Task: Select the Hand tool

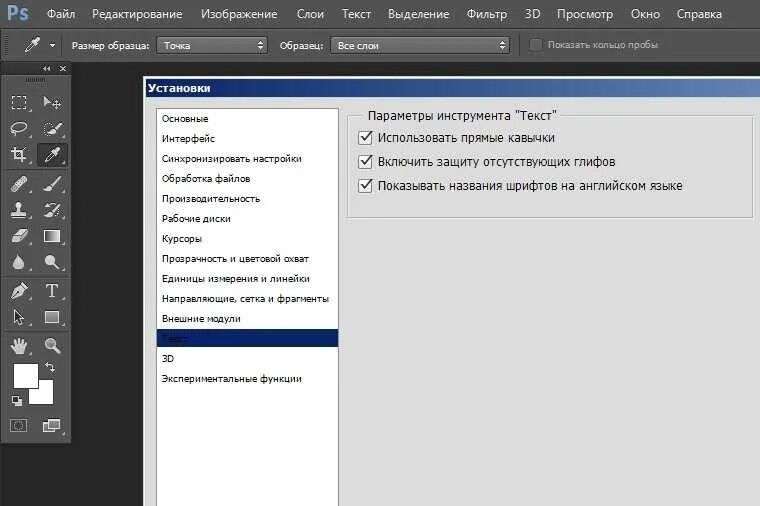Action: (x=19, y=346)
